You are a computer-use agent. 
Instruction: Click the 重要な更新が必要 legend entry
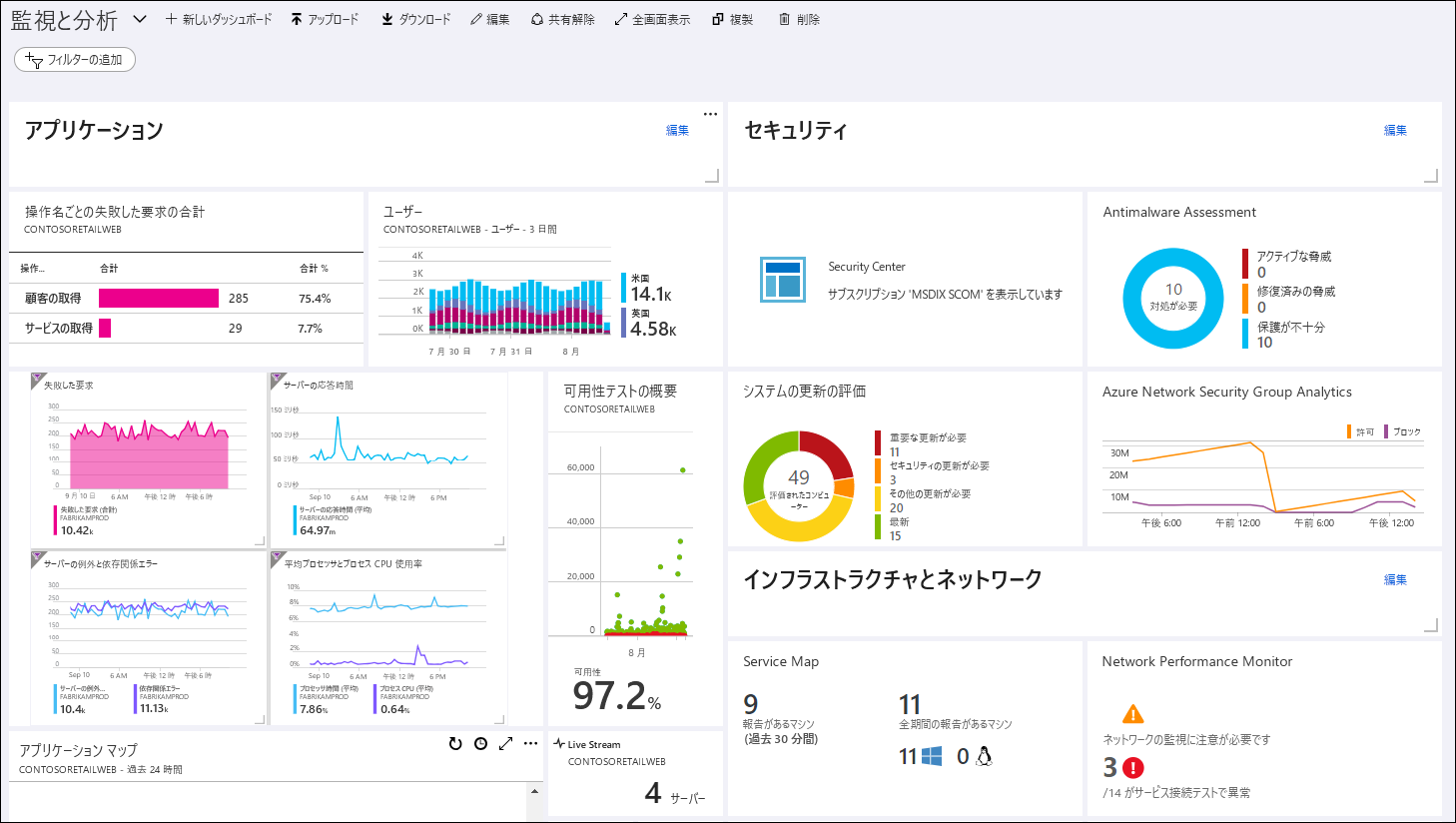922,444
